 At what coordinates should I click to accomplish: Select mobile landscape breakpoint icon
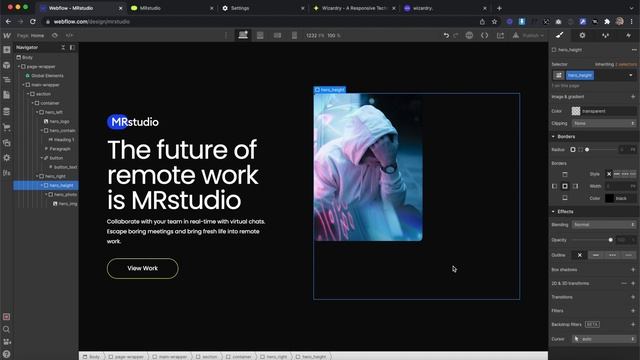pos(277,36)
